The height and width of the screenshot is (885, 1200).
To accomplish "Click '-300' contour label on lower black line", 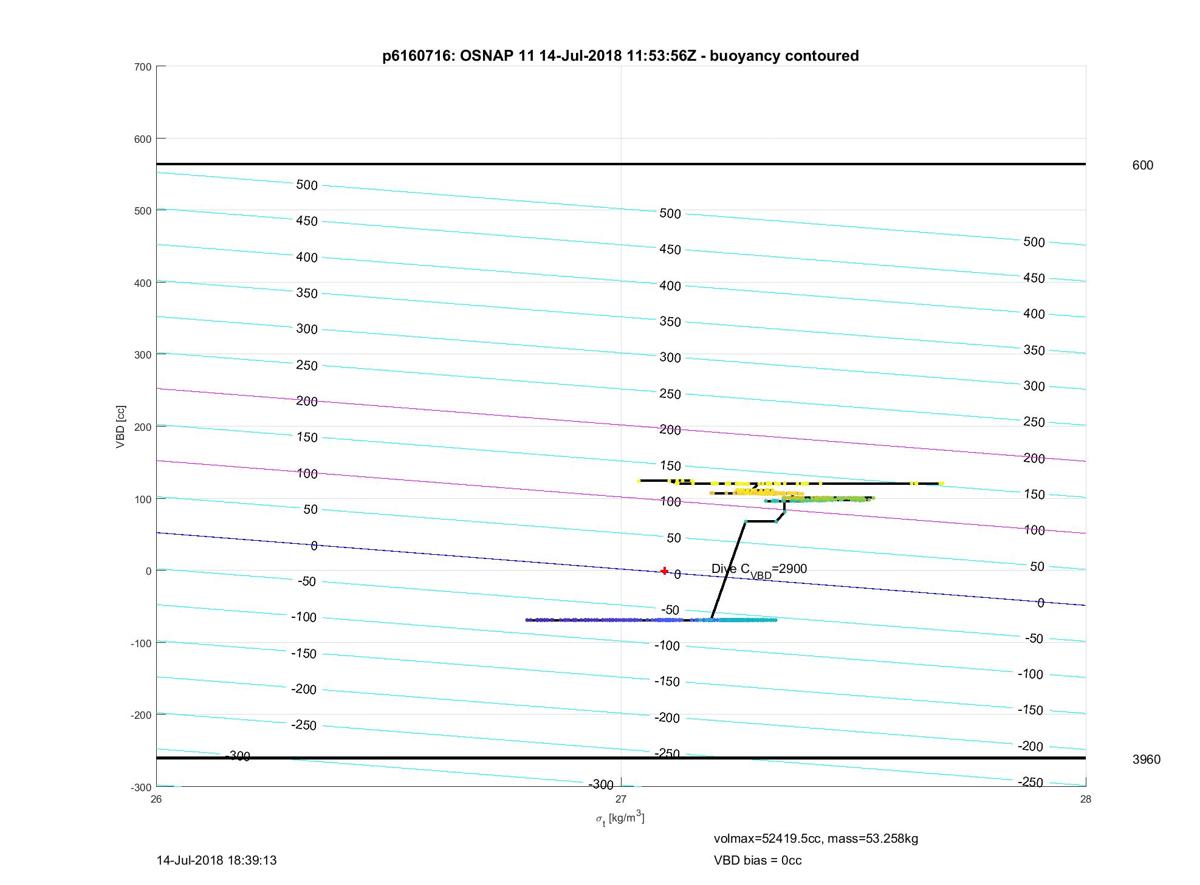I will pos(237,757).
